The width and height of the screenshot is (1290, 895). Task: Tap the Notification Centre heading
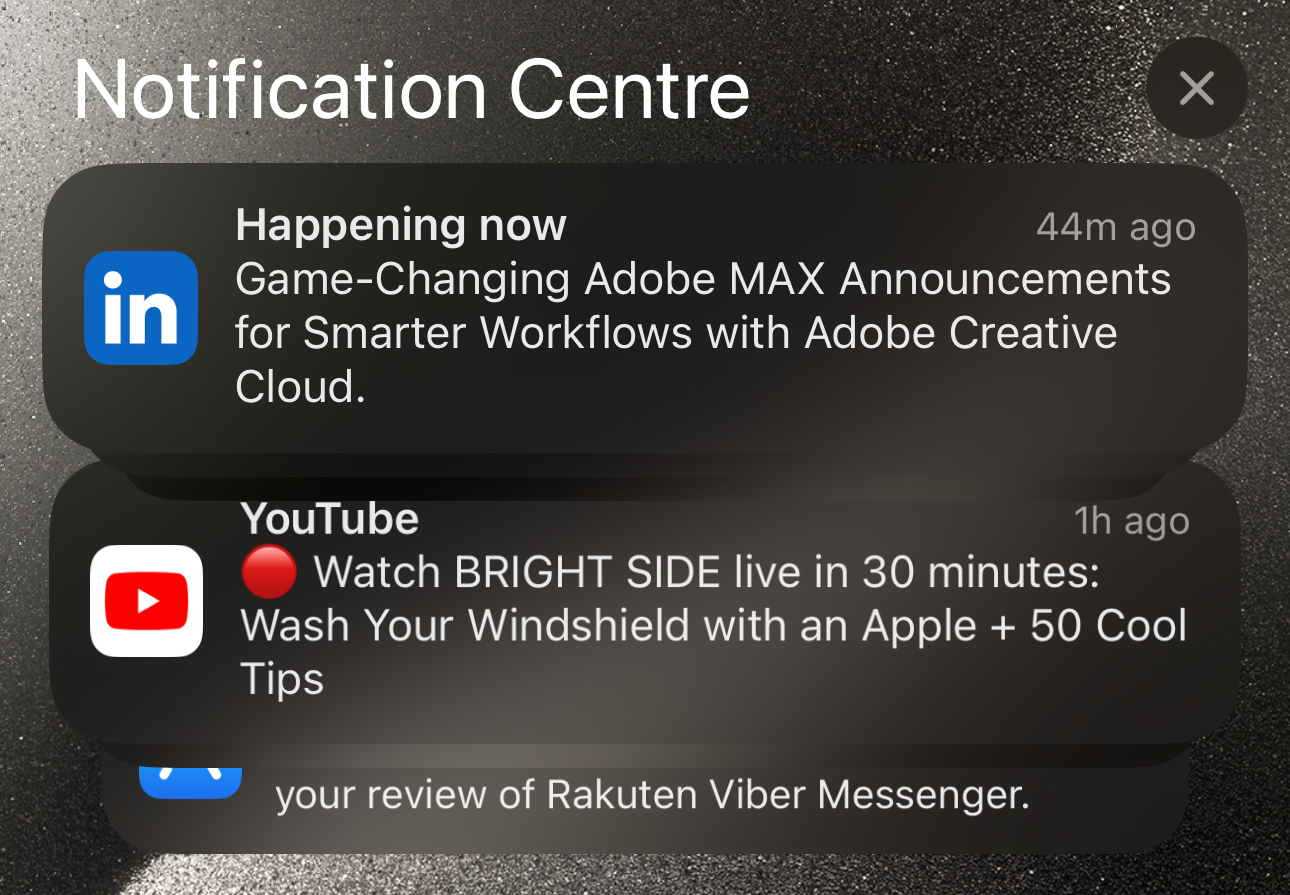[412, 90]
